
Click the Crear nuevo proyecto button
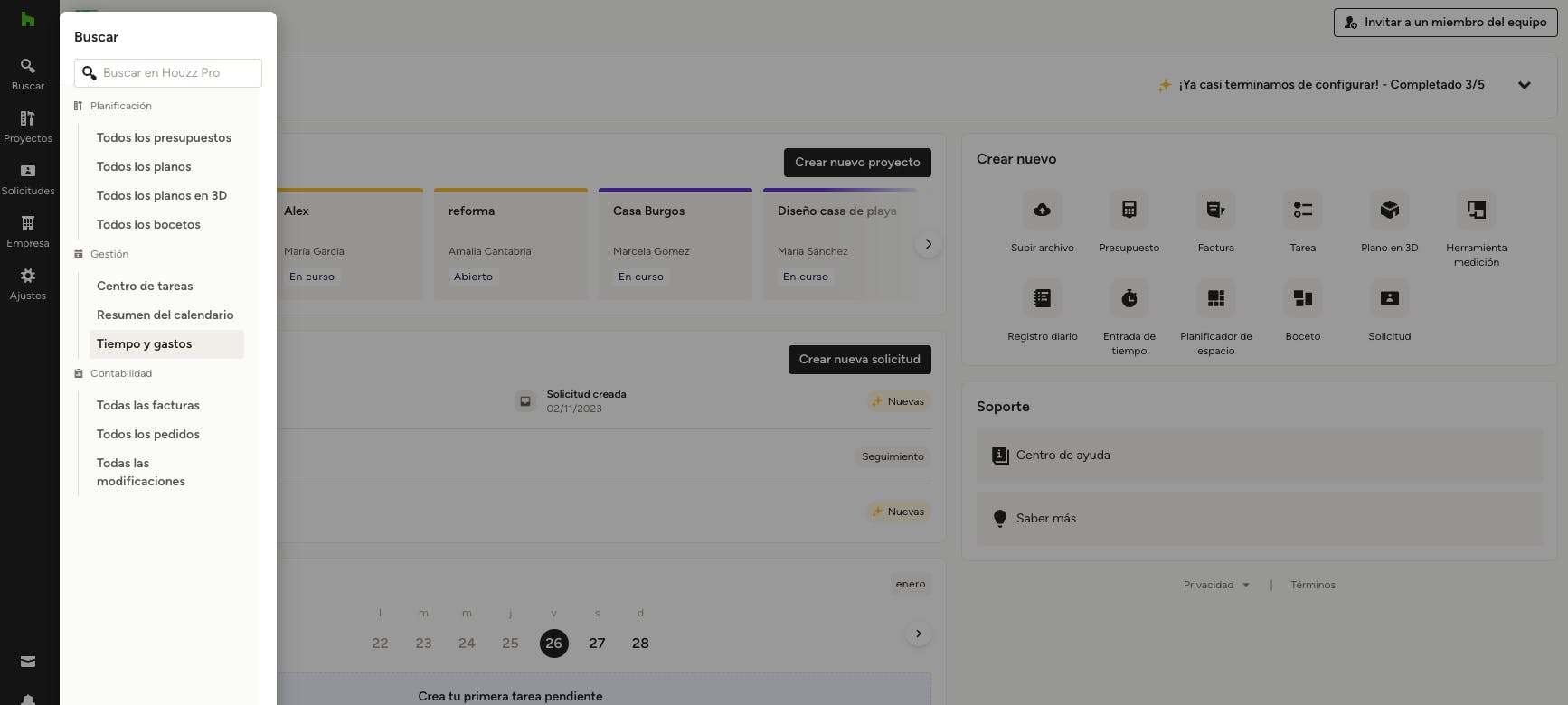pyautogui.click(x=856, y=163)
